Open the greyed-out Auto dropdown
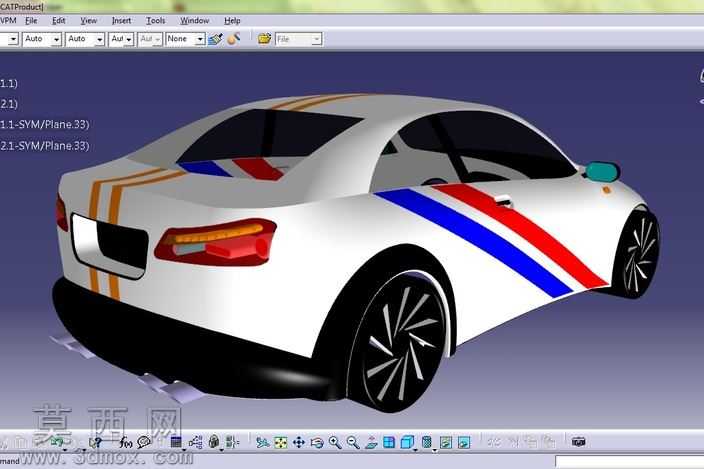704x469 pixels. [x=157, y=39]
